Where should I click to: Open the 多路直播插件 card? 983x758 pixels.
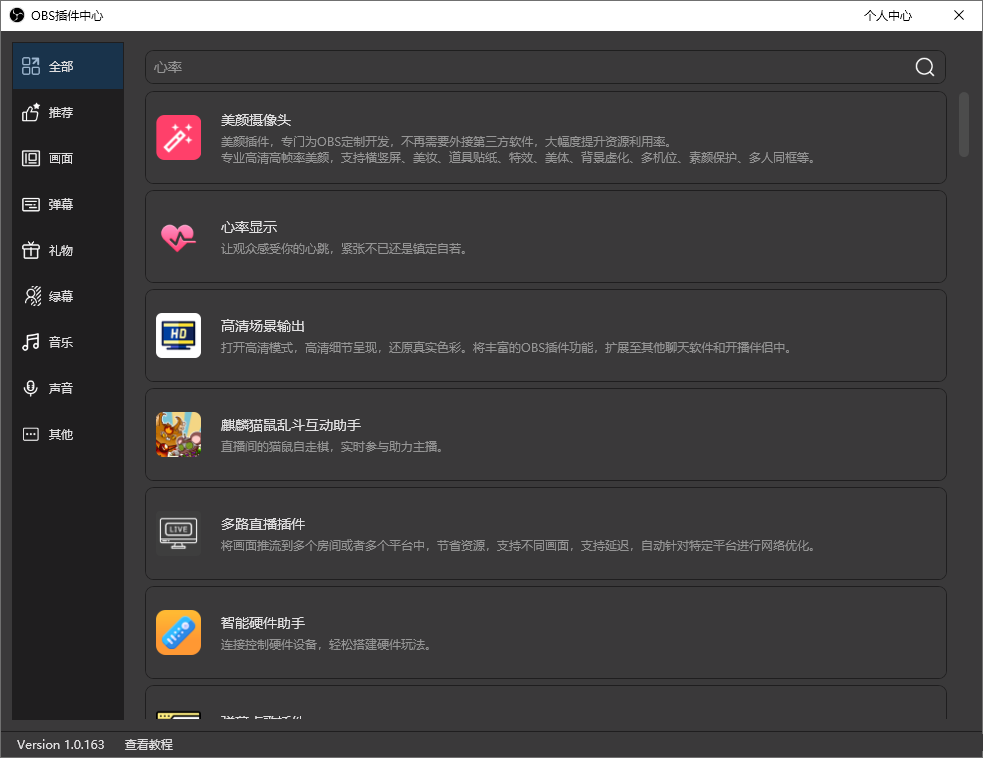[x=545, y=533]
